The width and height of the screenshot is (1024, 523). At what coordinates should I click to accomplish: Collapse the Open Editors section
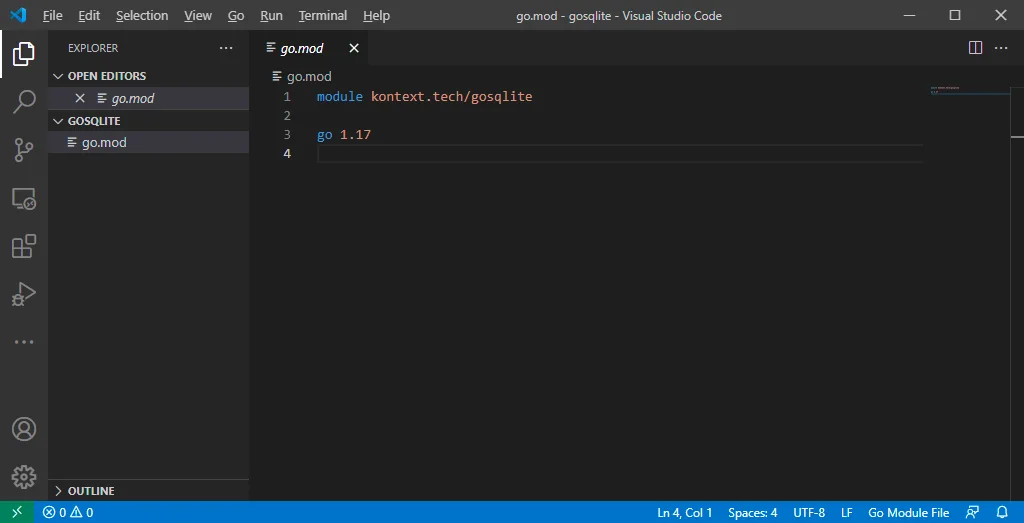pos(106,76)
